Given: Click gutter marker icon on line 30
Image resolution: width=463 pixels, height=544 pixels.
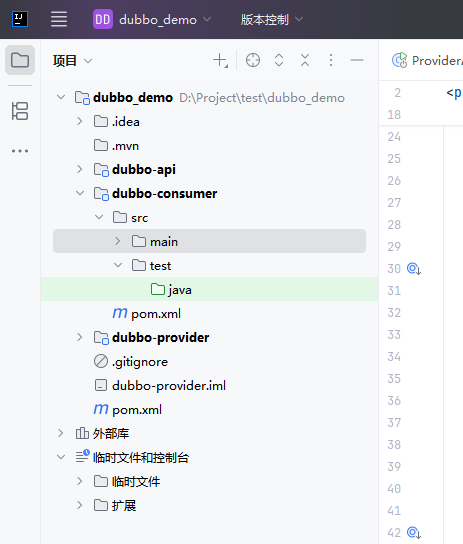Looking at the screenshot, I should click(x=414, y=269).
